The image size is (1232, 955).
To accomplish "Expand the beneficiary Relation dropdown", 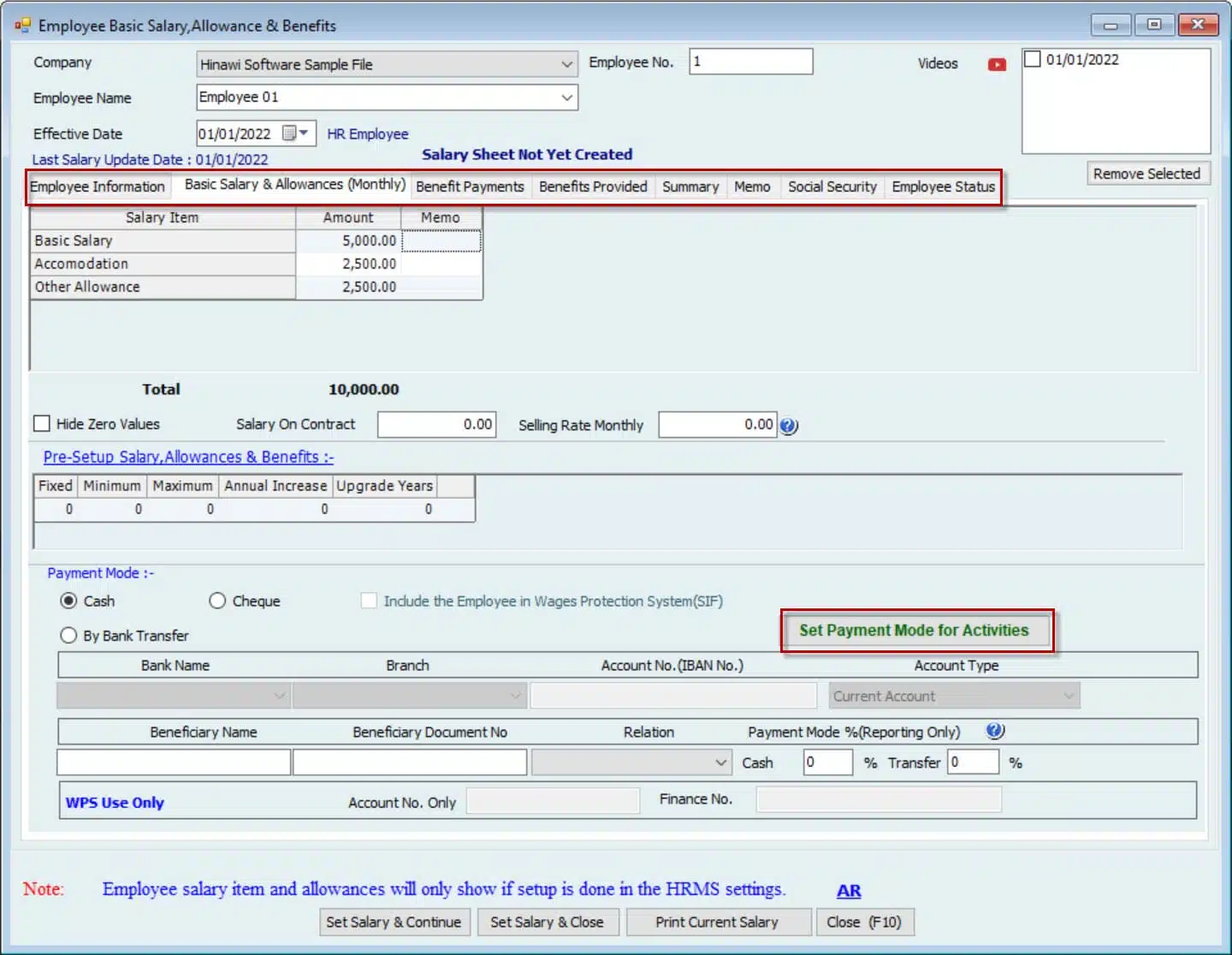I will coord(720,762).
